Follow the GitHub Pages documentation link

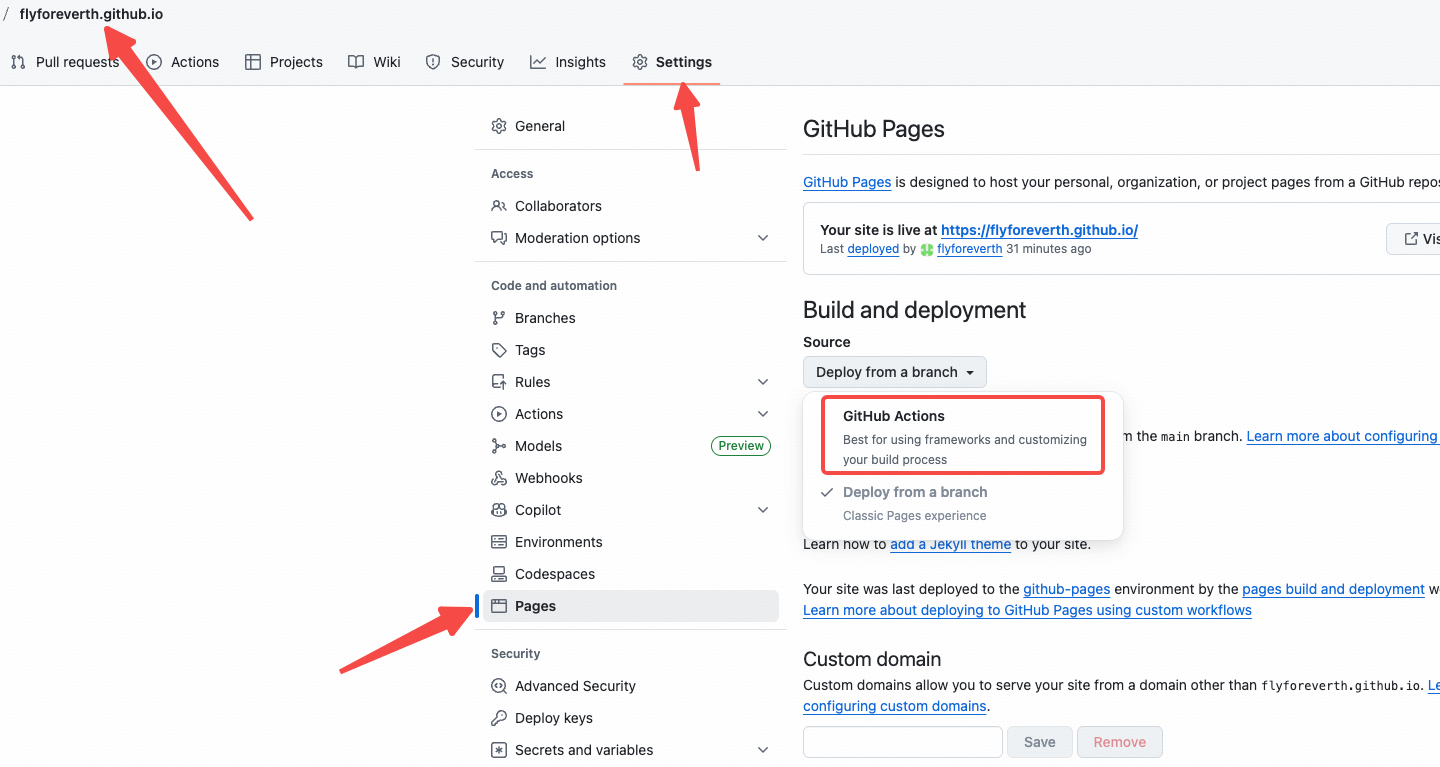click(847, 182)
